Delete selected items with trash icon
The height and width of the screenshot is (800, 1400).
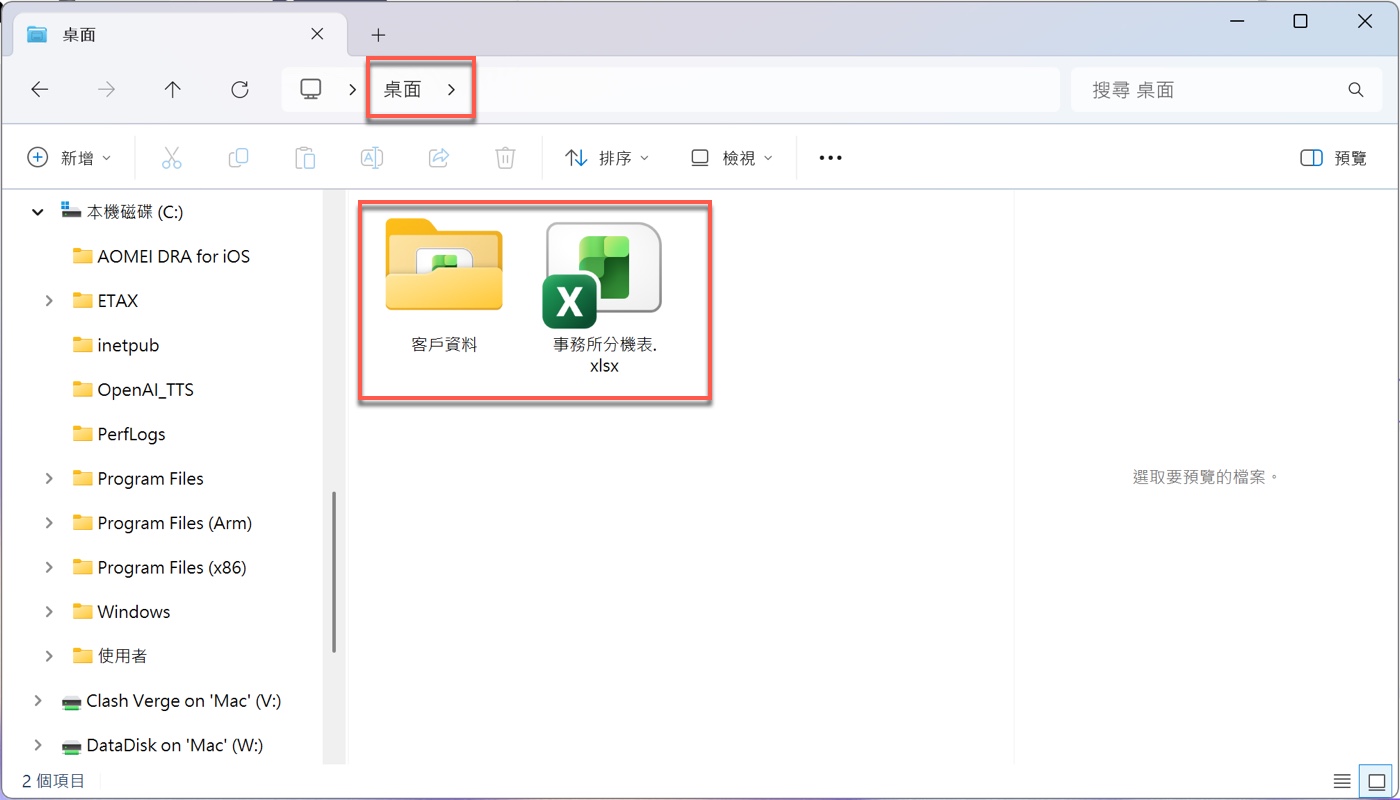point(504,157)
